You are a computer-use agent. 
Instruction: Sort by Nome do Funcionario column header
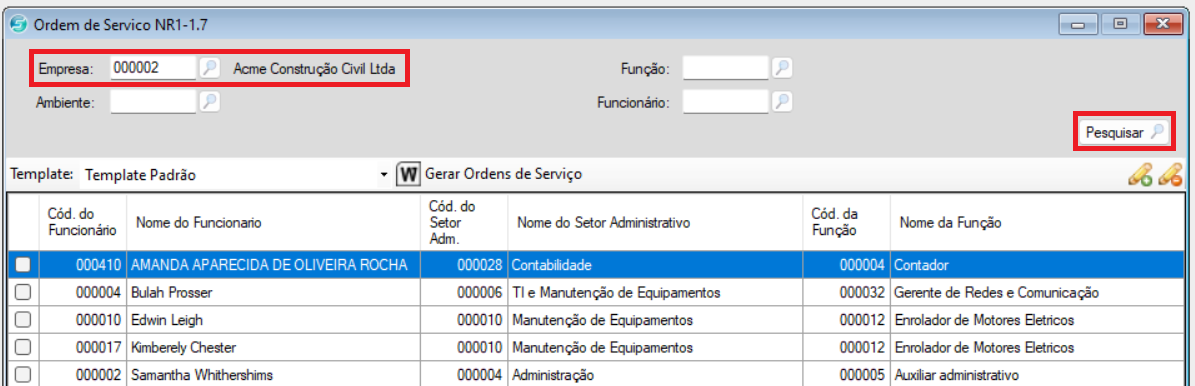click(x=273, y=223)
